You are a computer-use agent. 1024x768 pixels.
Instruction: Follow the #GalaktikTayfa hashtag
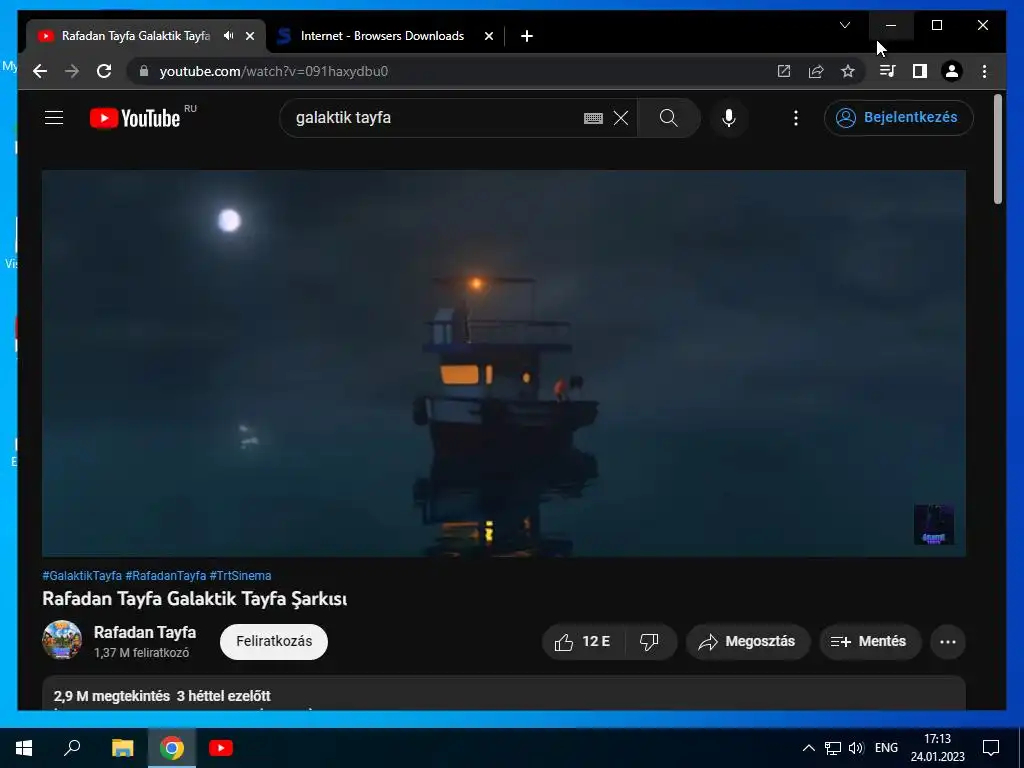[x=82, y=575]
